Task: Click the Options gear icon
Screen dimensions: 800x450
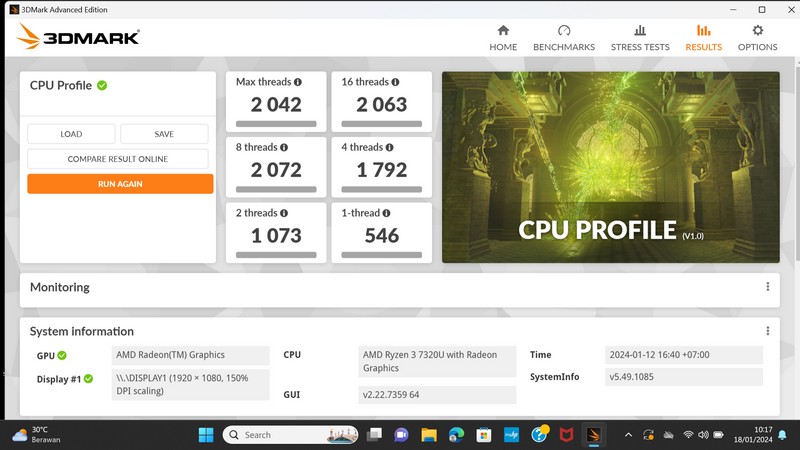Action: click(x=757, y=31)
